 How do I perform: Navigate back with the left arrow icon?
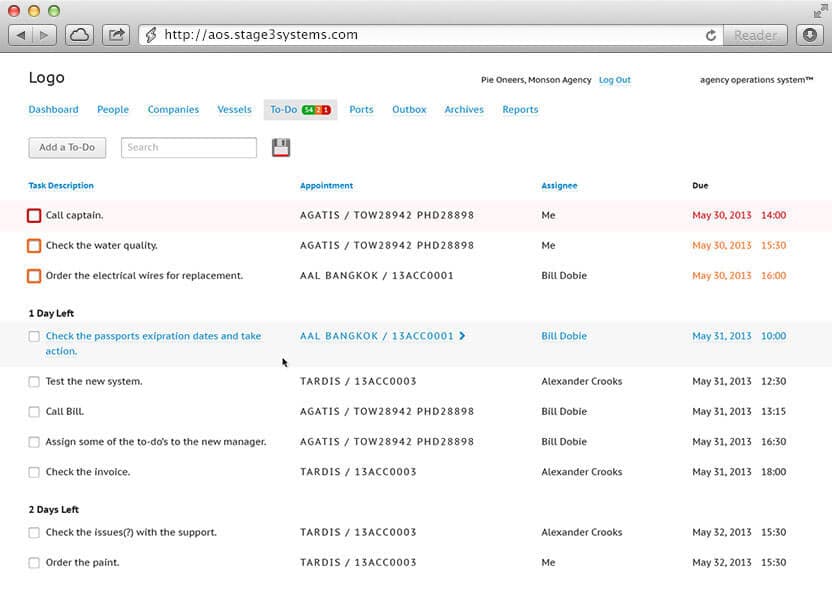(22, 33)
